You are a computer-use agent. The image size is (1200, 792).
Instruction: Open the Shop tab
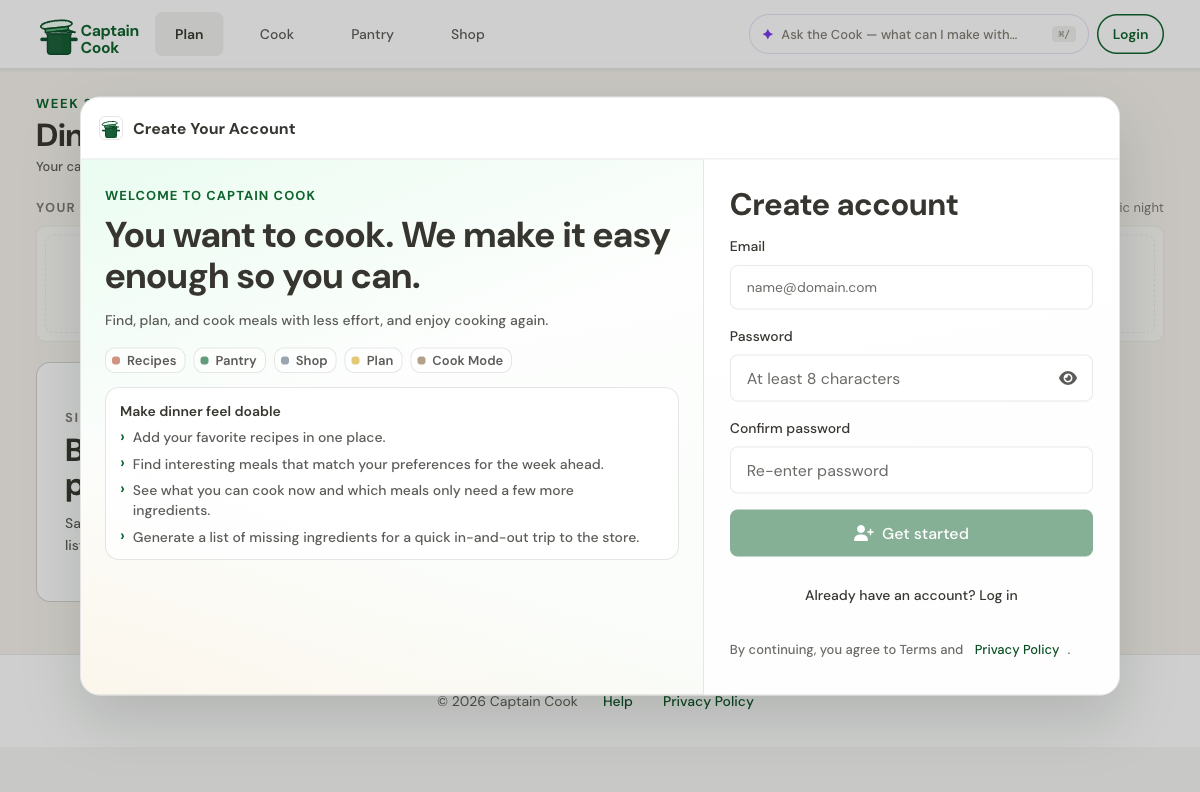(x=467, y=34)
